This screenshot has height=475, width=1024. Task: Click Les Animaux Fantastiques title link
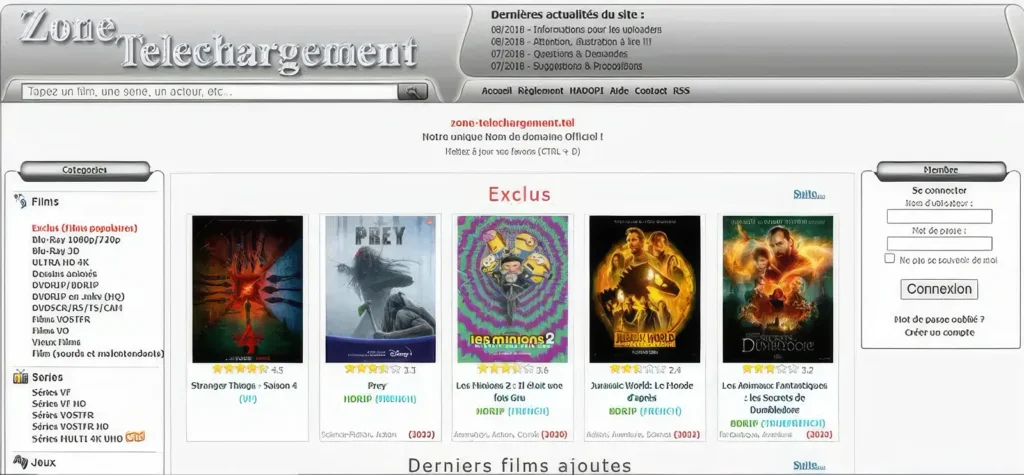pos(775,398)
